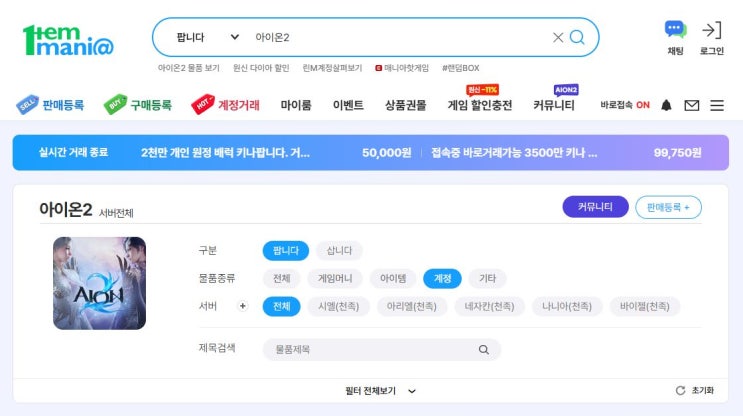Select 아이템 item type
Screen dimensions: 743x416
(393, 279)
